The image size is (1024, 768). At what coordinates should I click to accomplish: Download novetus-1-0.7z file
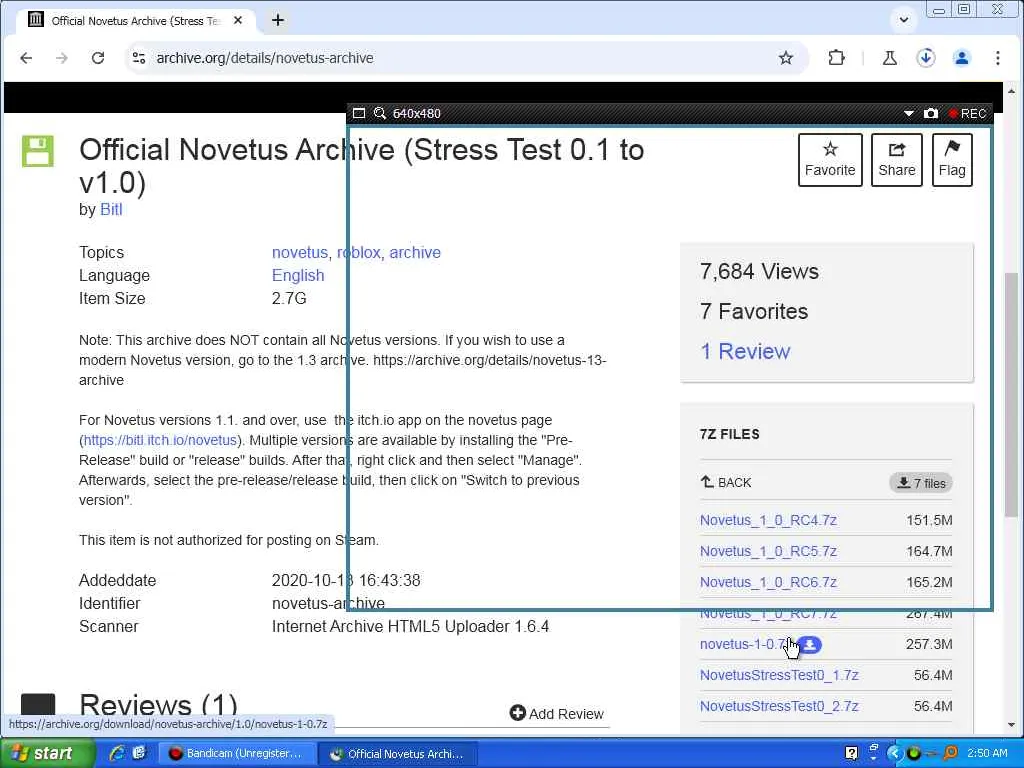(x=744, y=644)
